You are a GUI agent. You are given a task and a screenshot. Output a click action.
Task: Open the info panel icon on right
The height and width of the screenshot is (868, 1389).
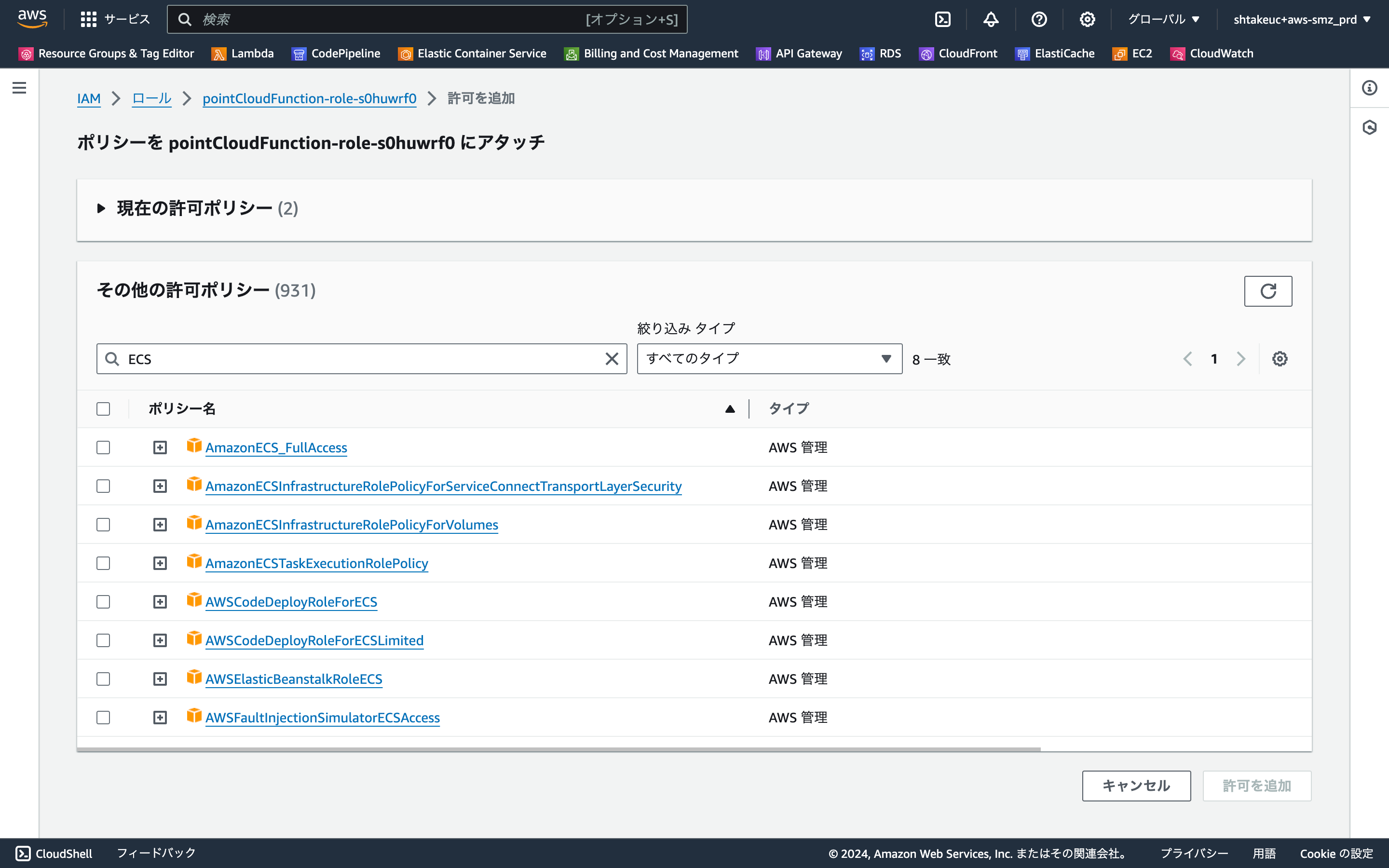pos(1370,88)
